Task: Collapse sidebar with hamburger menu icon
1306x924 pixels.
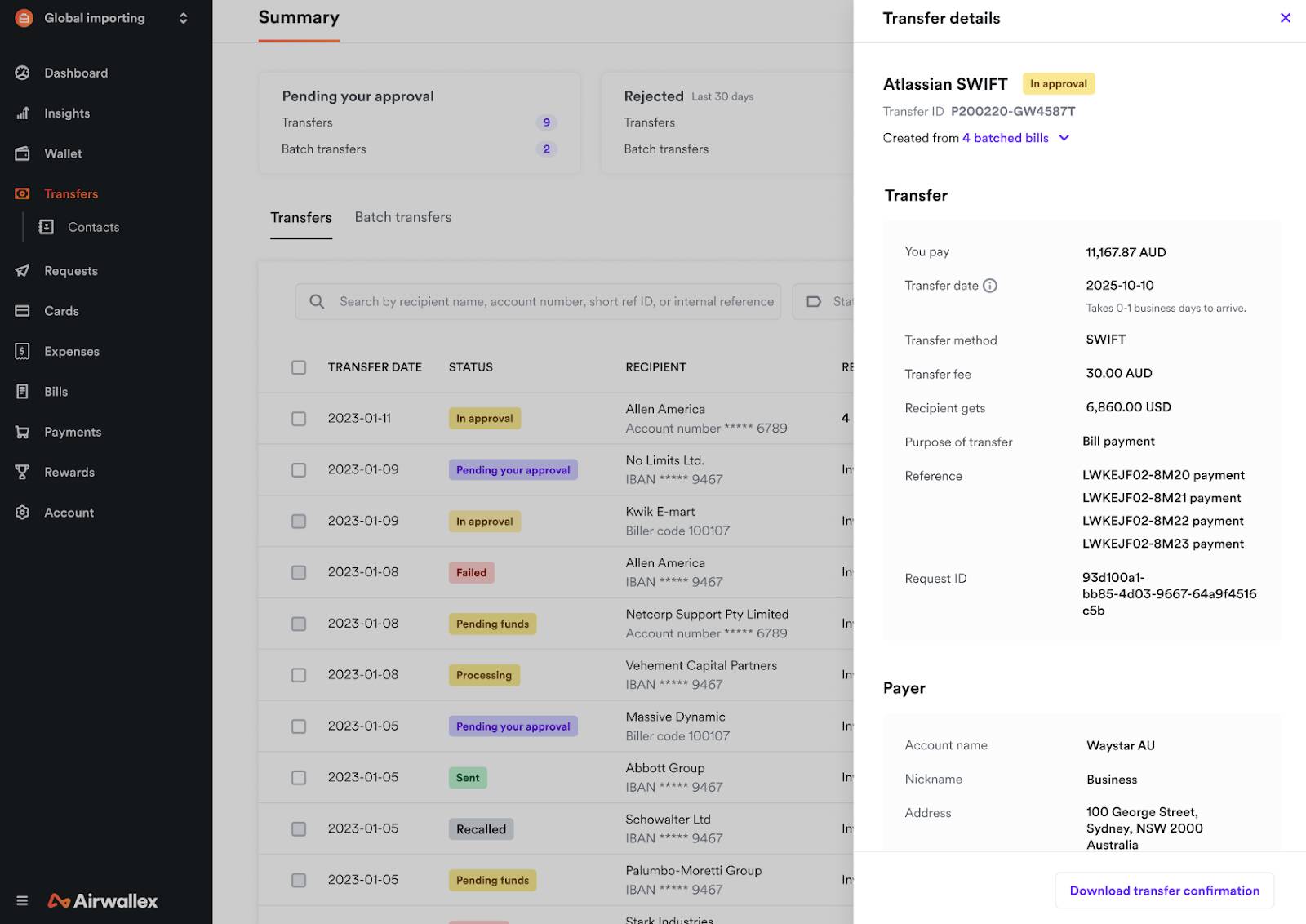Action: pyautogui.click(x=22, y=901)
